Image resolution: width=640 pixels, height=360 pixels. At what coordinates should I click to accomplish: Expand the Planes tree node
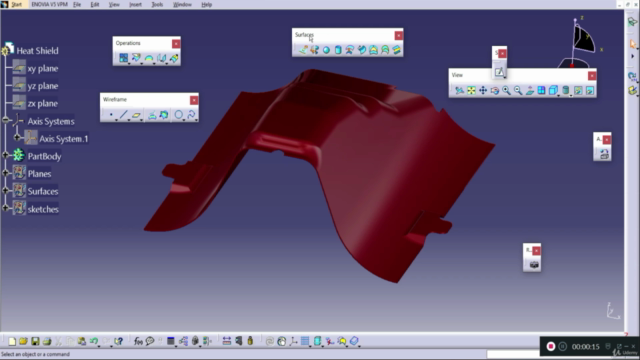click(x=5, y=173)
